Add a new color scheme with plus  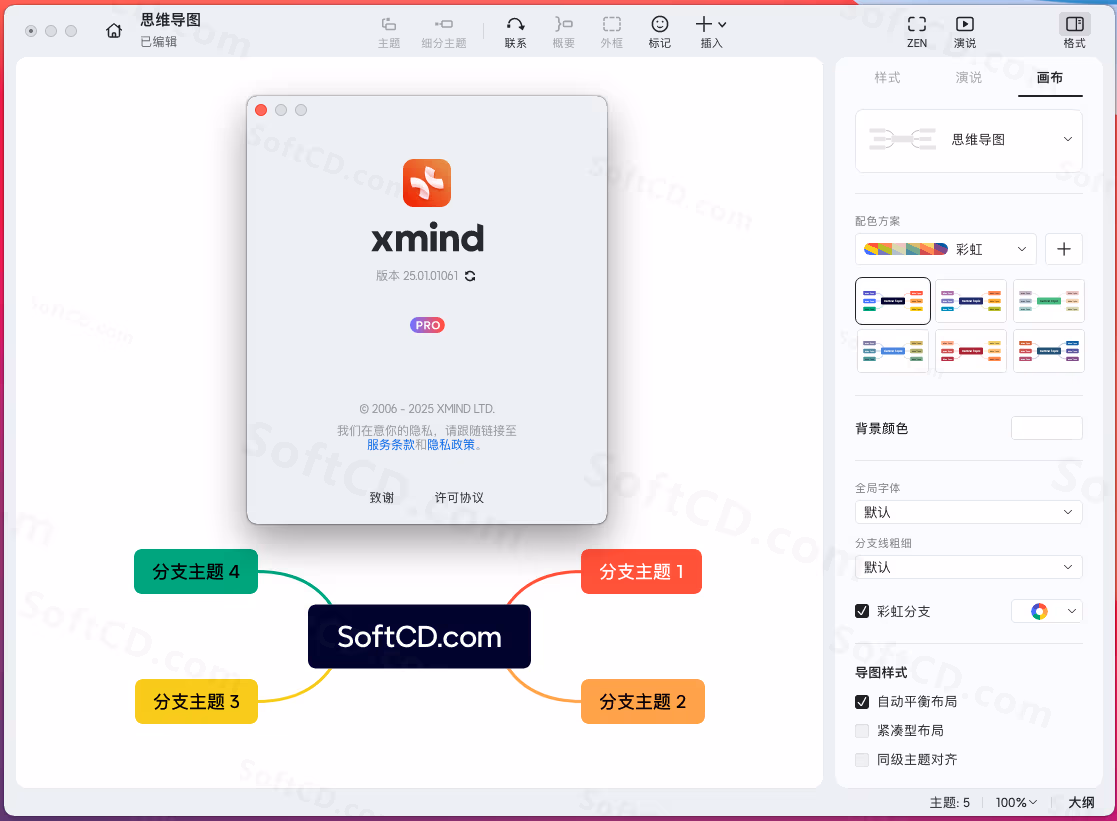pos(1064,249)
